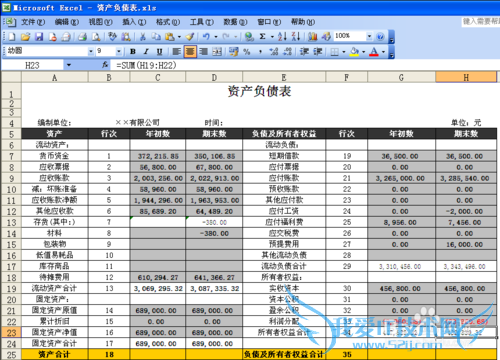Apply red Font Color letter A
Screen dimensions: 500x360
tap(374, 51)
